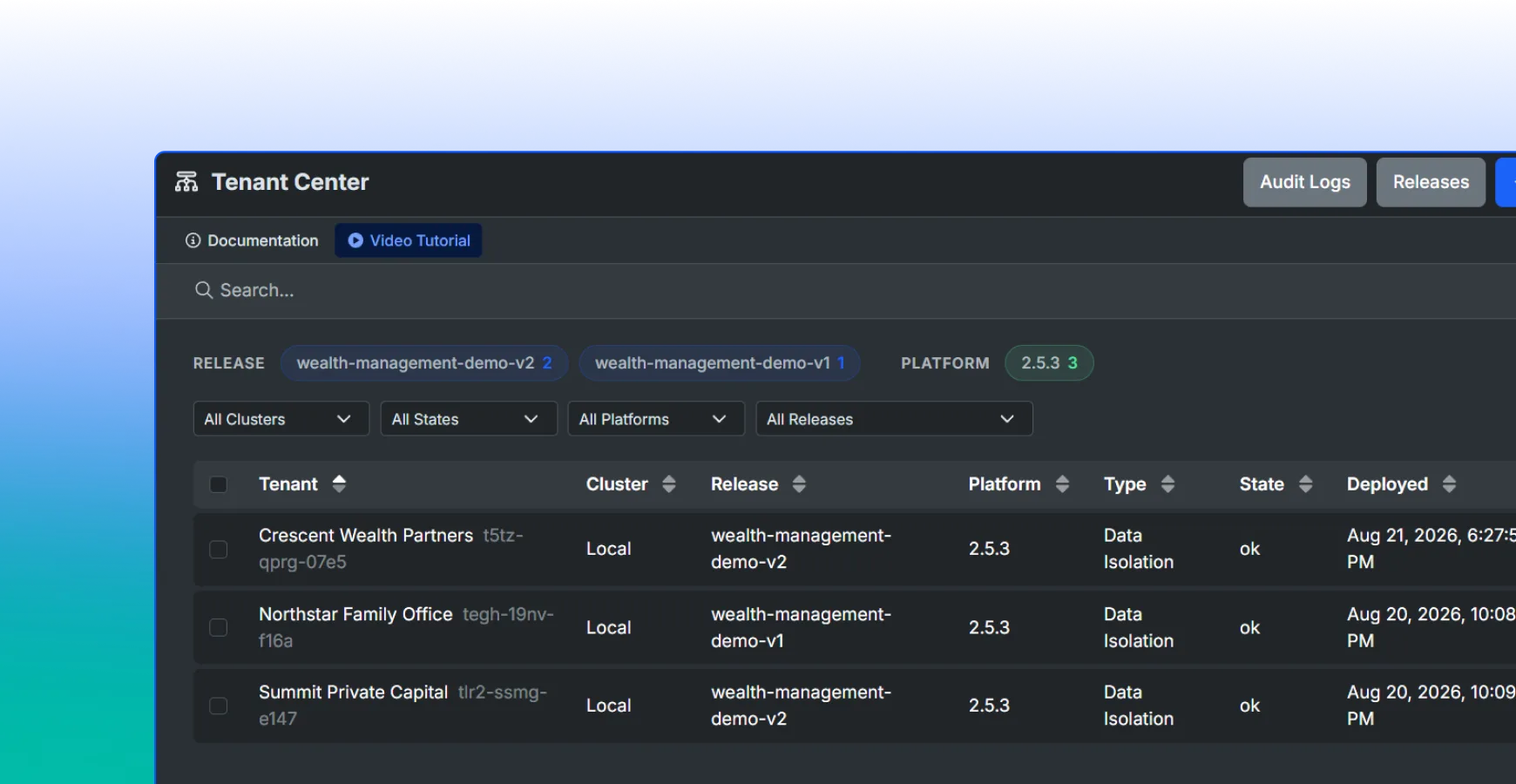This screenshot has width=1516, height=784.
Task: Click ok state in Northstar row
Action: pyautogui.click(x=1249, y=627)
